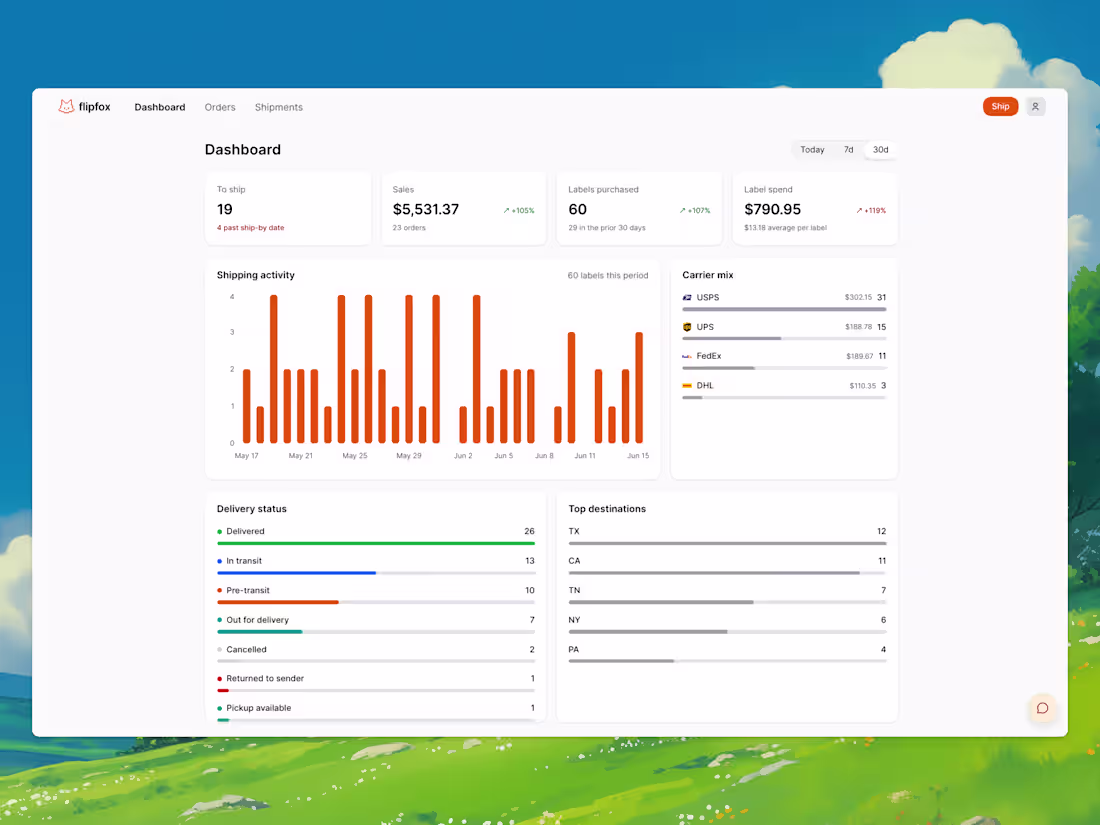Click the USPS carrier logo

(687, 297)
